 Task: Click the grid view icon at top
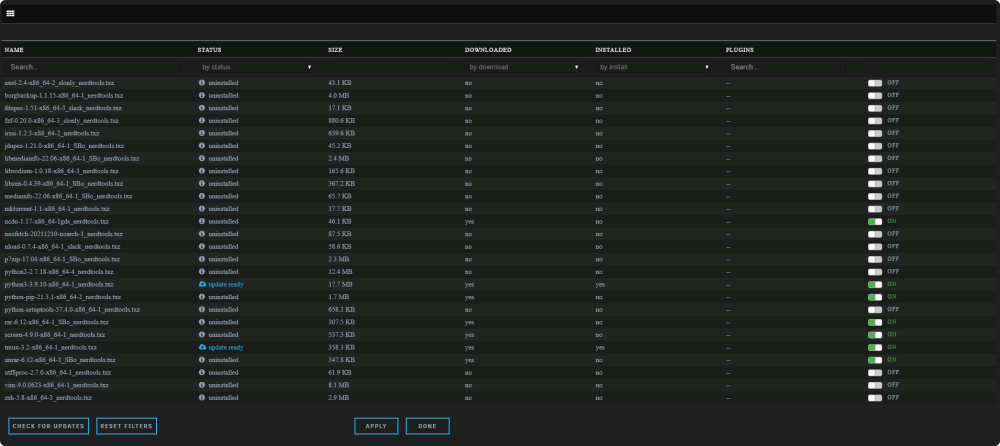coord(10,13)
